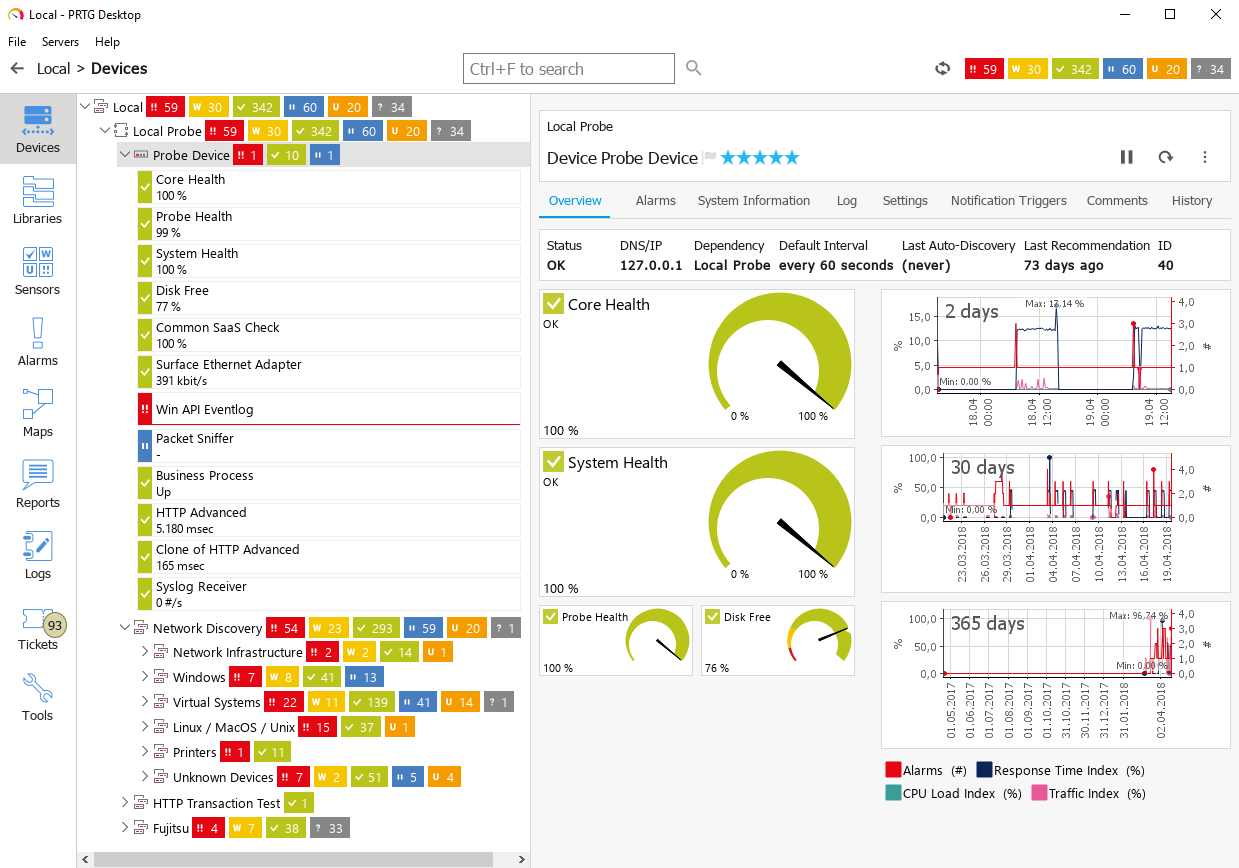Open the File menu
The width and height of the screenshot is (1239, 868).
click(17, 42)
